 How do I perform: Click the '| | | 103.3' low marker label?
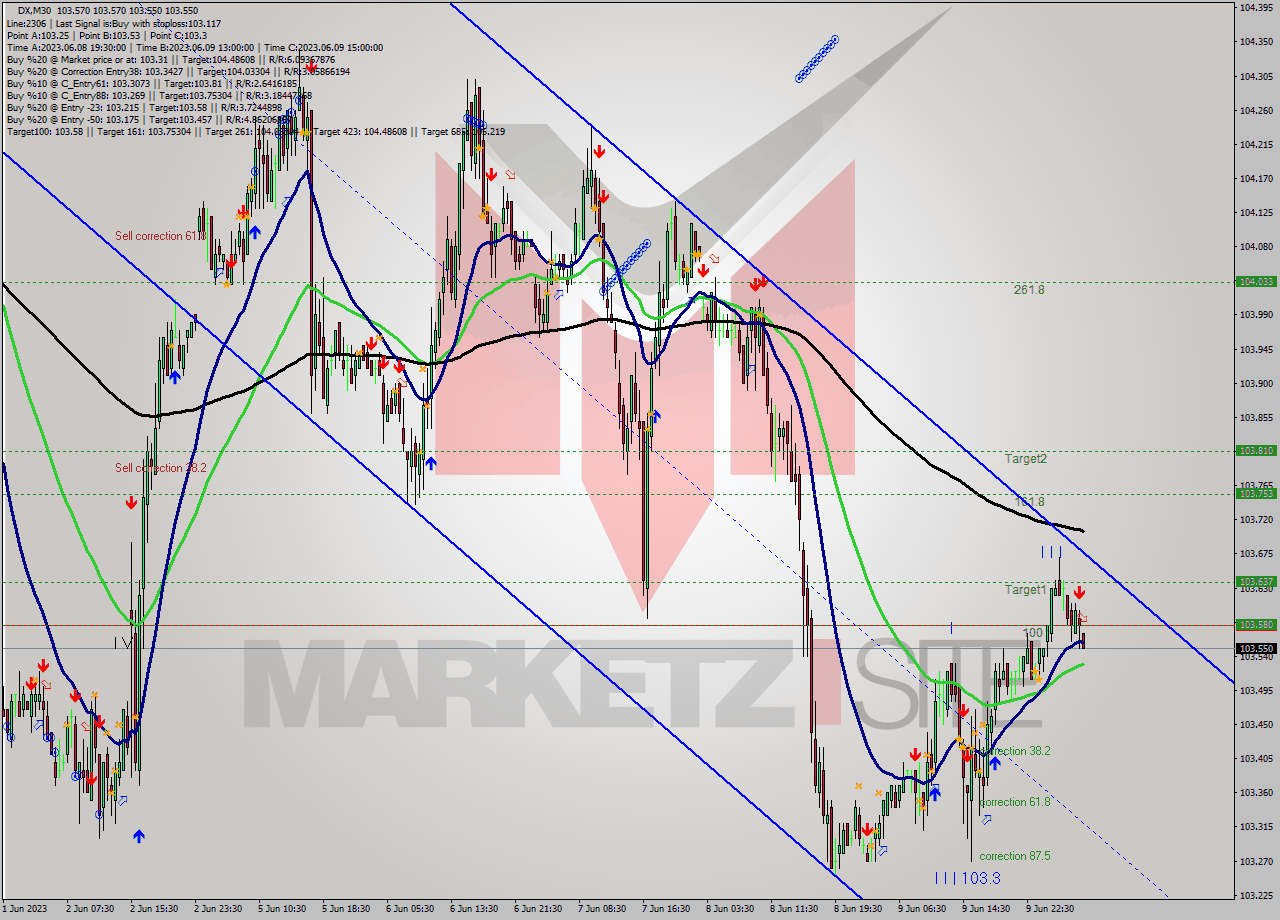coord(967,878)
